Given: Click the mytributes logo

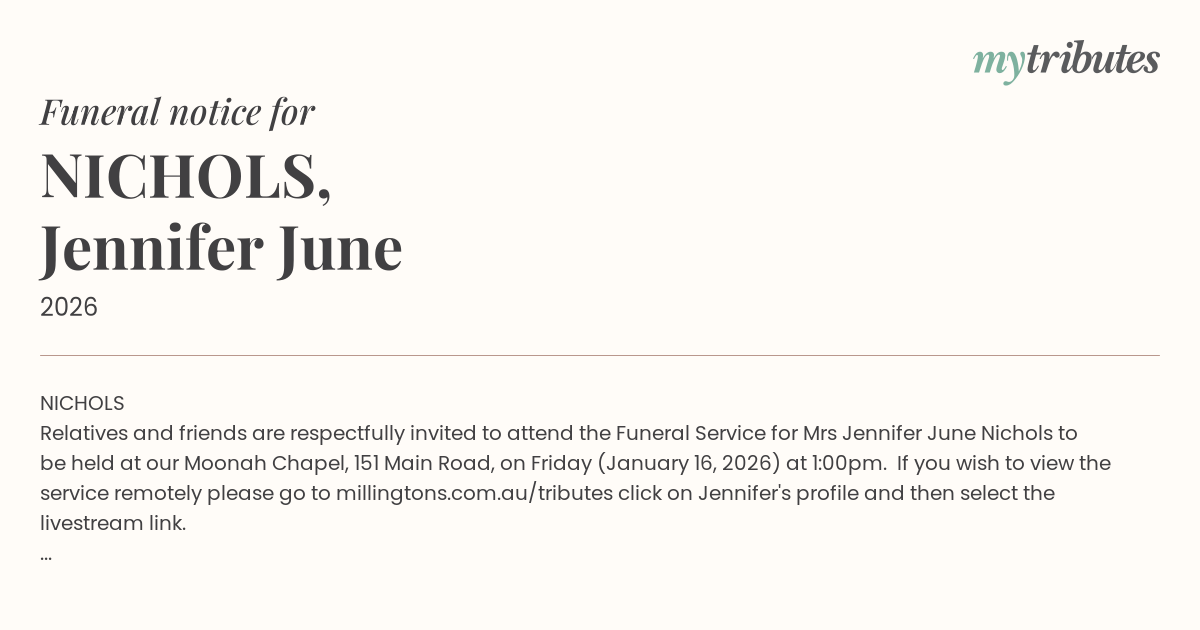Looking at the screenshot, I should 1065,60.
